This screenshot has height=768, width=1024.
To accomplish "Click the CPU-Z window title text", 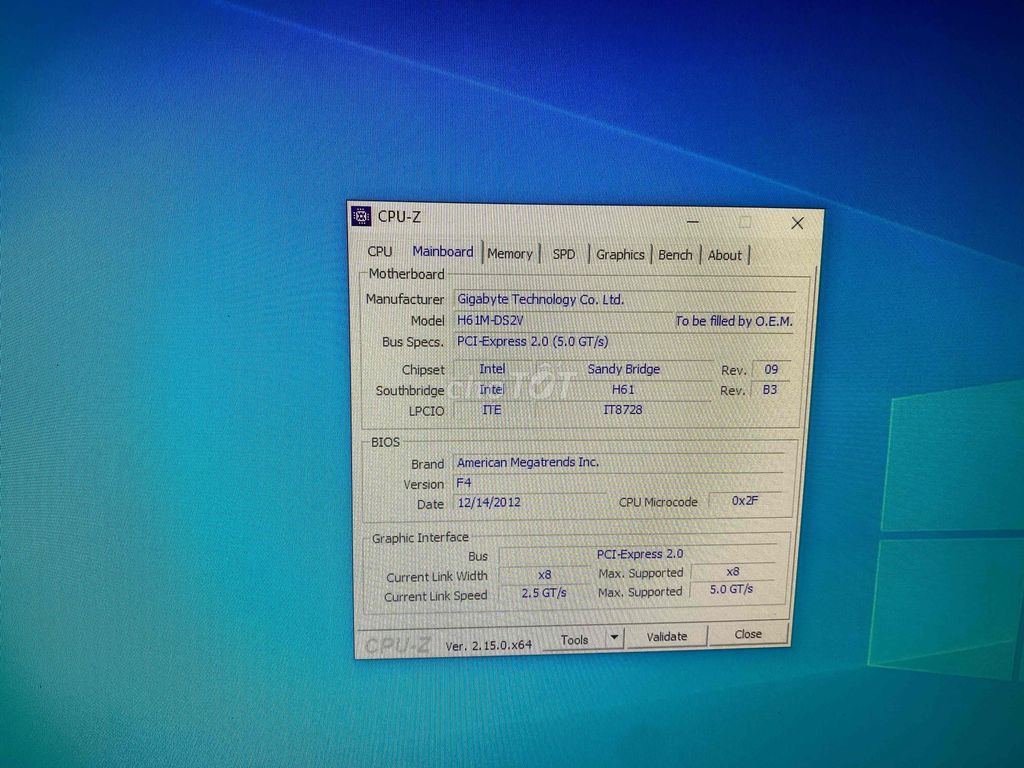I will 399,216.
